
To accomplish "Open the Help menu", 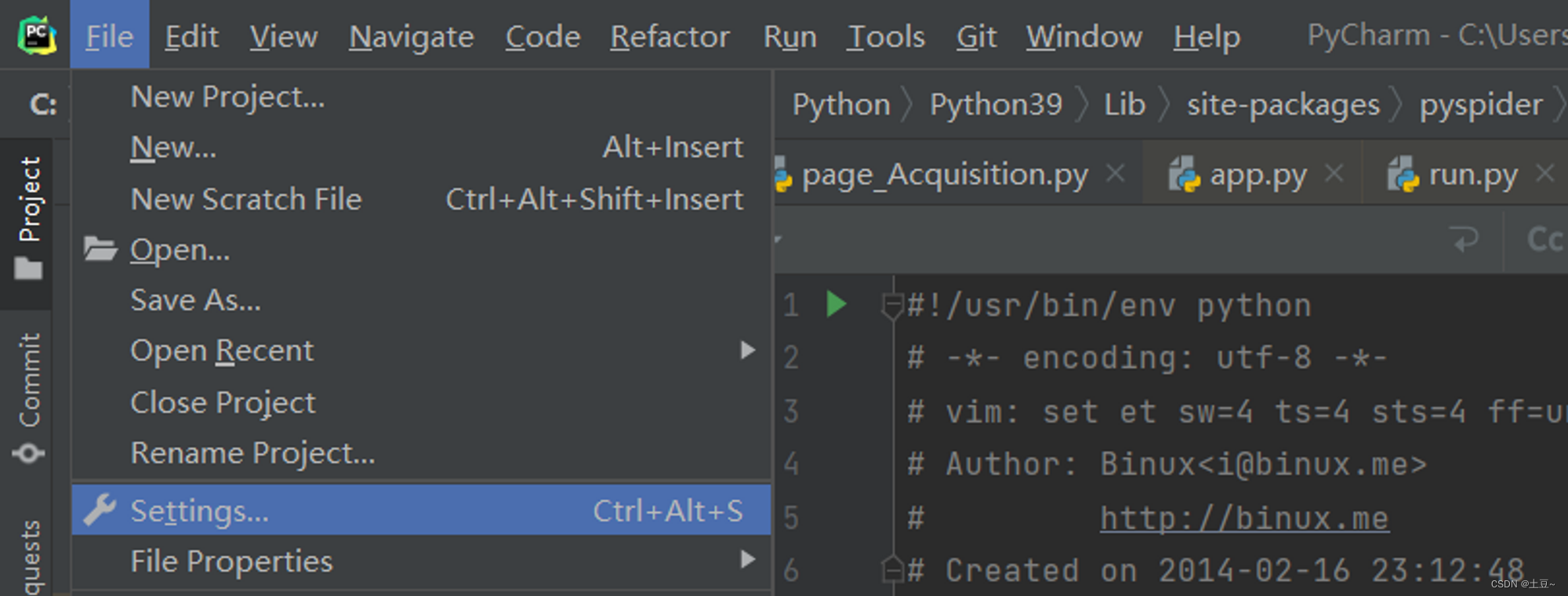I will [x=1207, y=36].
